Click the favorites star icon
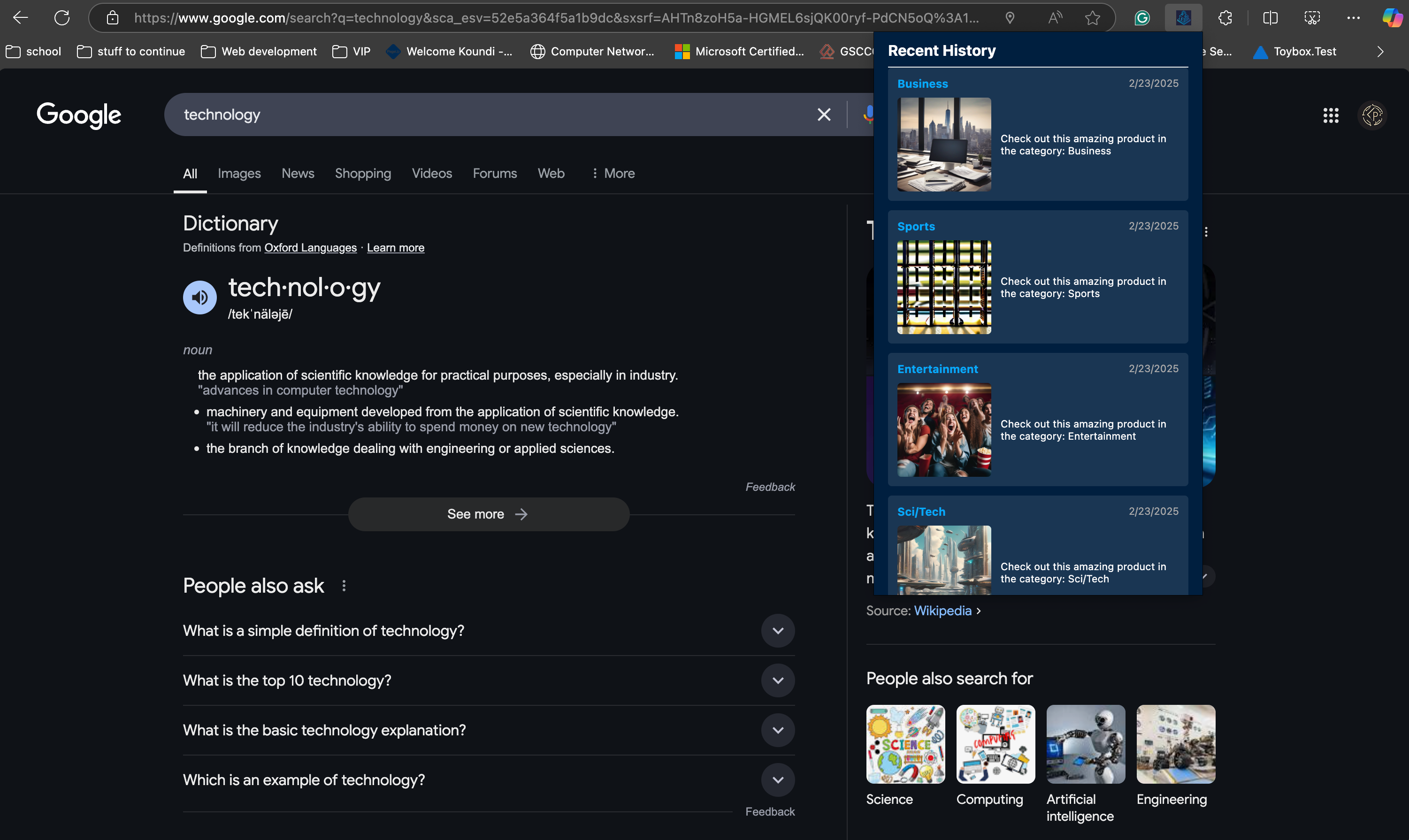Image resolution: width=1409 pixels, height=840 pixels. tap(1092, 18)
